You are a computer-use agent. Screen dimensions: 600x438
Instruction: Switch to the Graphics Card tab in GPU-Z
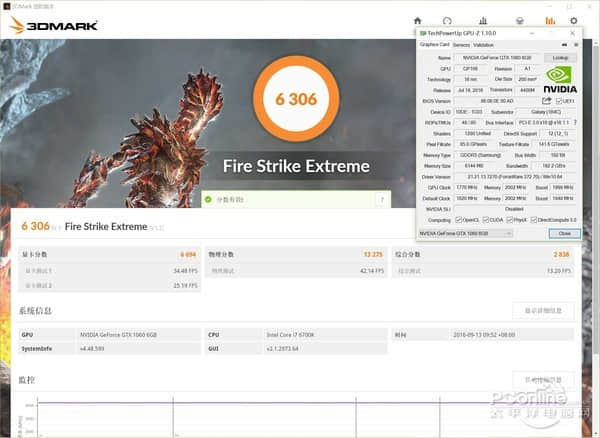click(434, 45)
